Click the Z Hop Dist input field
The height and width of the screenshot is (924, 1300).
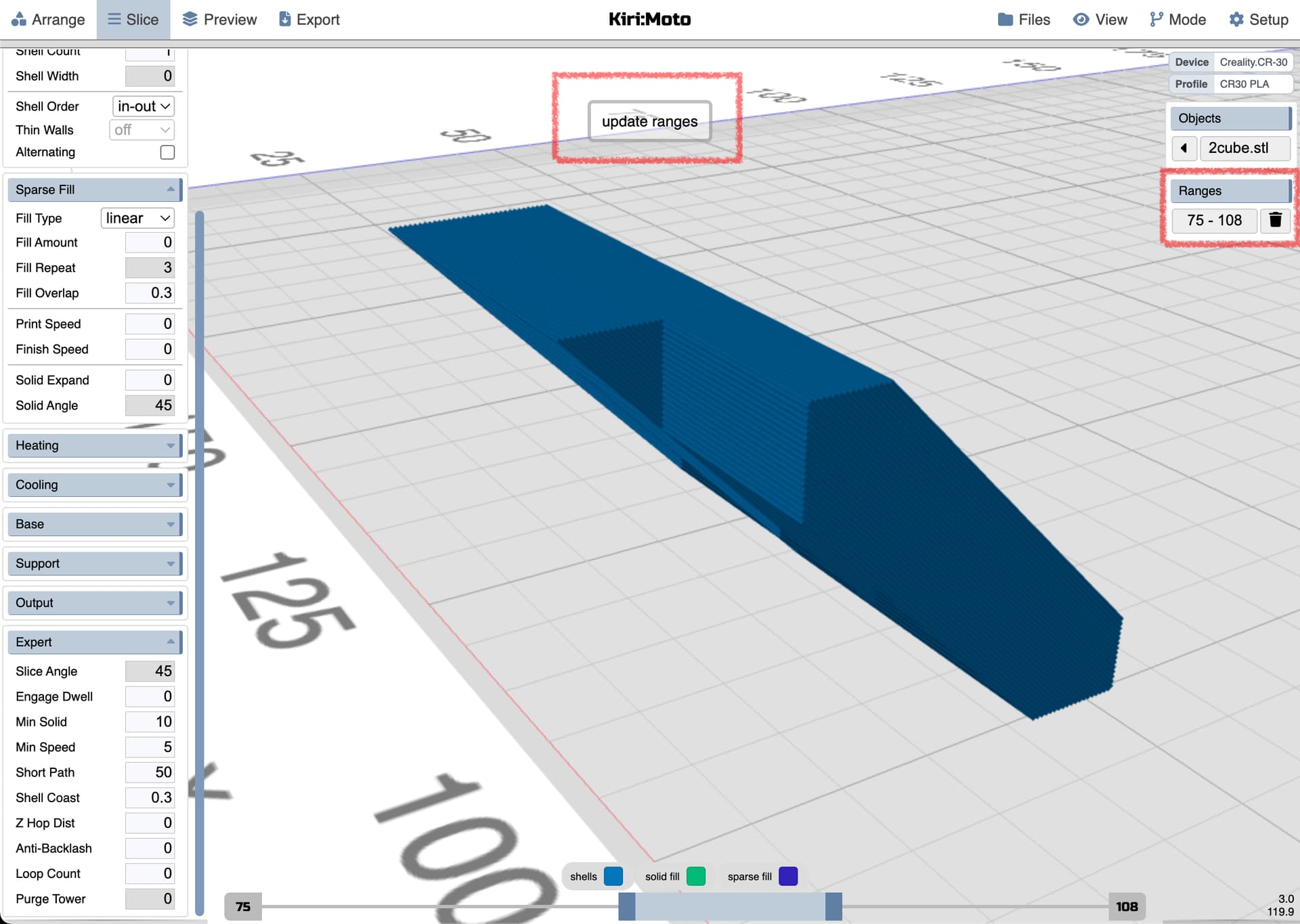(x=150, y=823)
